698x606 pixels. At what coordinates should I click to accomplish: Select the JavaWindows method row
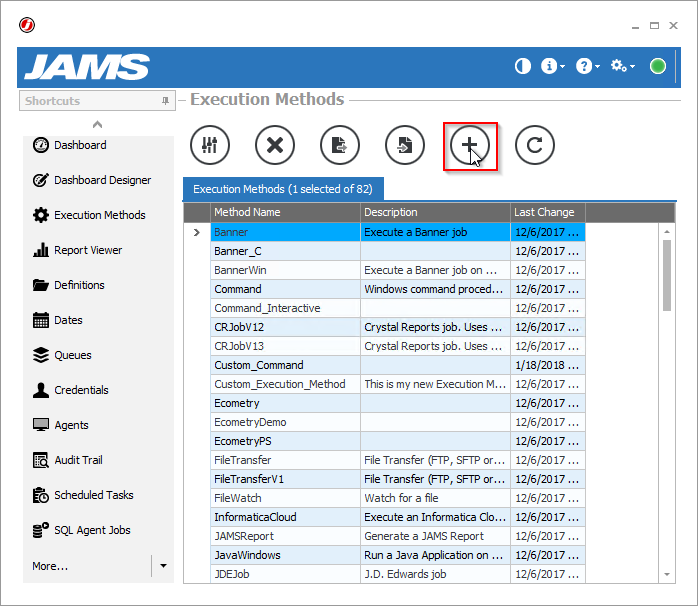tap(398, 555)
